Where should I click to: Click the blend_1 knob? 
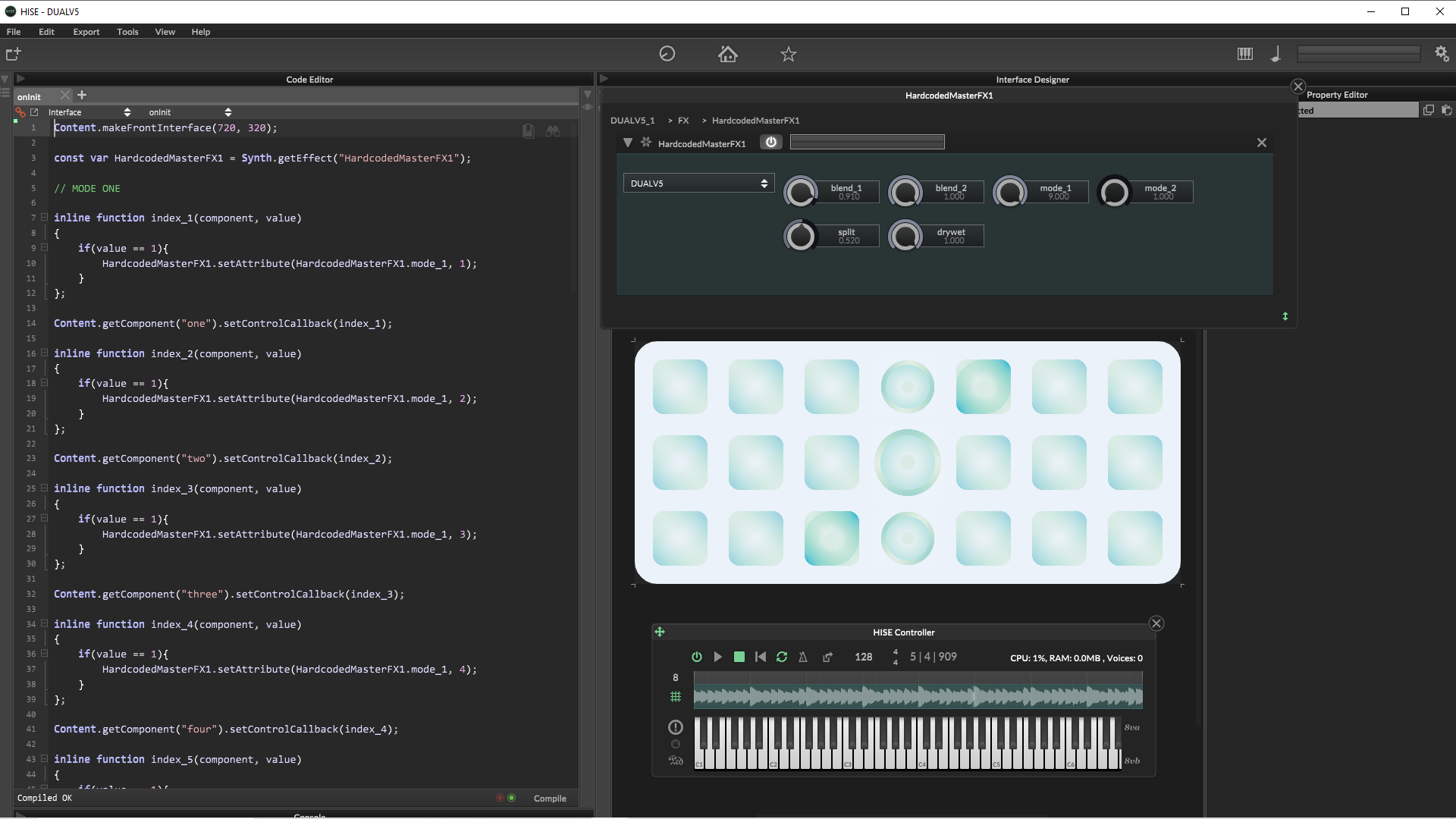point(801,192)
